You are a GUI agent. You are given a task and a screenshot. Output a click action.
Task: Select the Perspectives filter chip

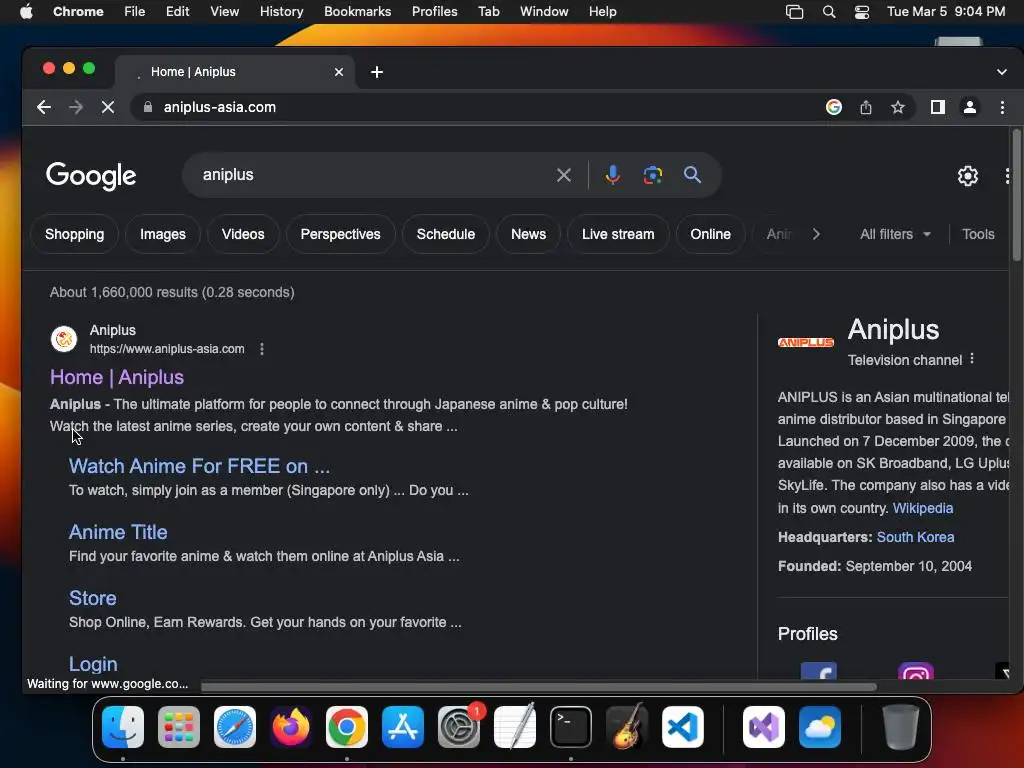coord(340,234)
